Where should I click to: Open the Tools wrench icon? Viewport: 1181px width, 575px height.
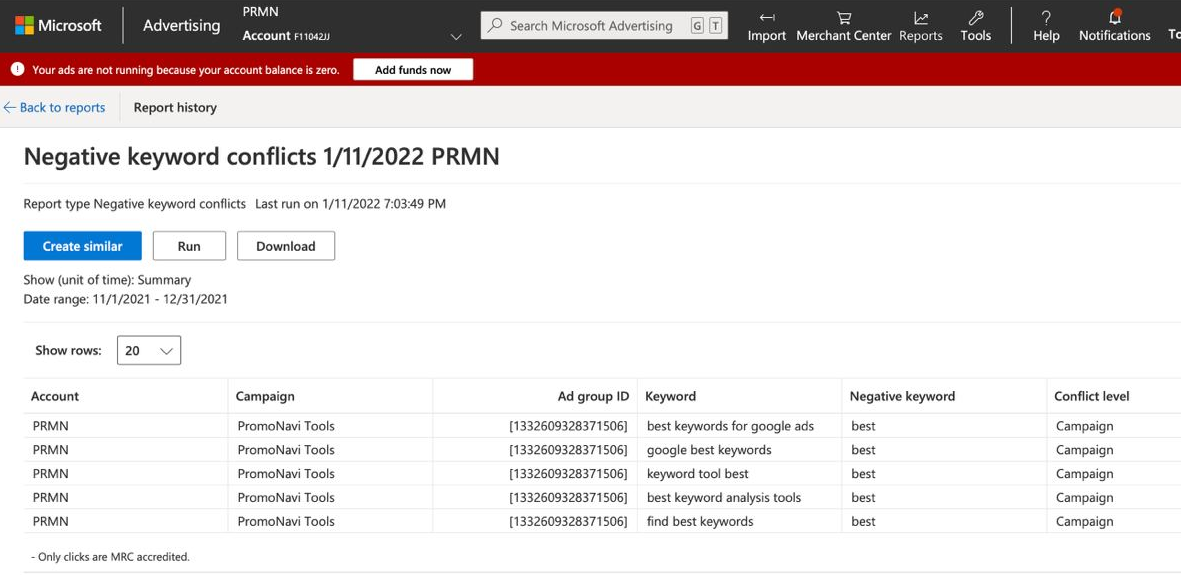tap(975, 17)
